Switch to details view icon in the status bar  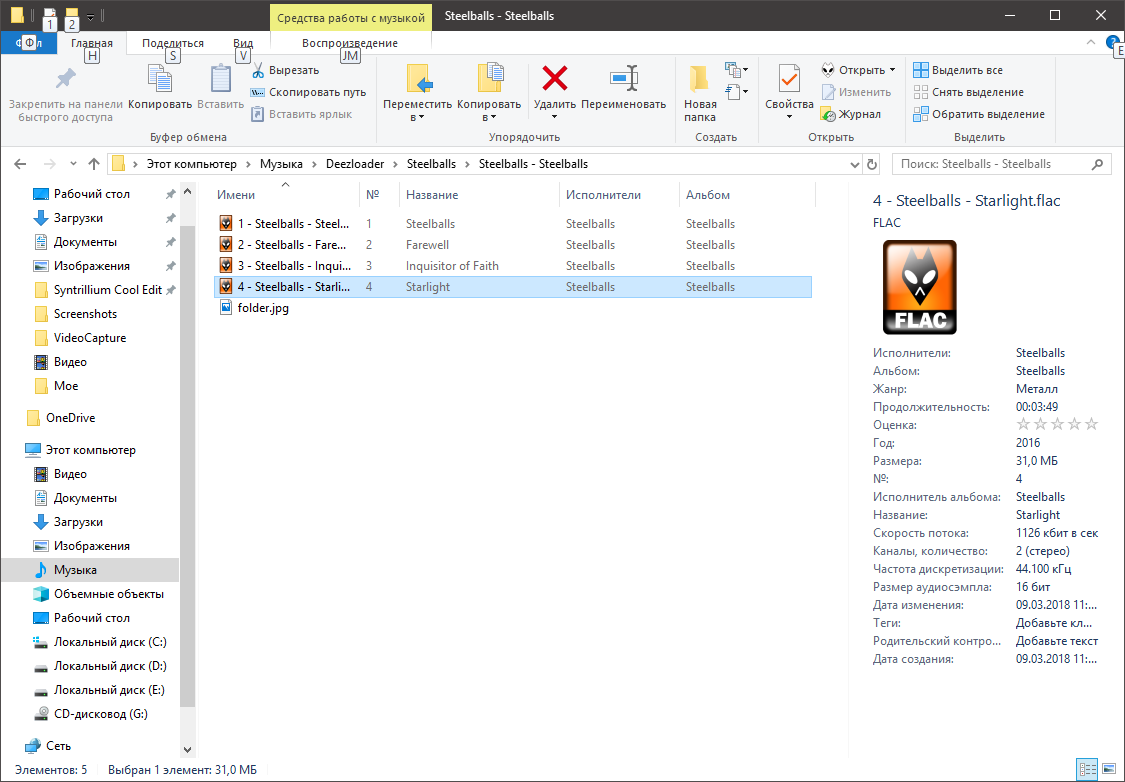click(x=1088, y=770)
